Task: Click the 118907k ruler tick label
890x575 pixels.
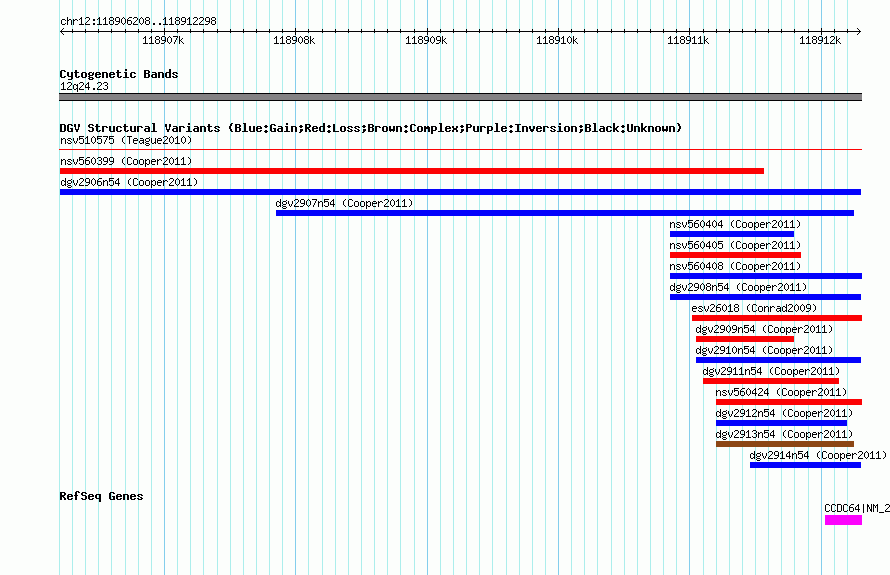Action: click(x=163, y=40)
